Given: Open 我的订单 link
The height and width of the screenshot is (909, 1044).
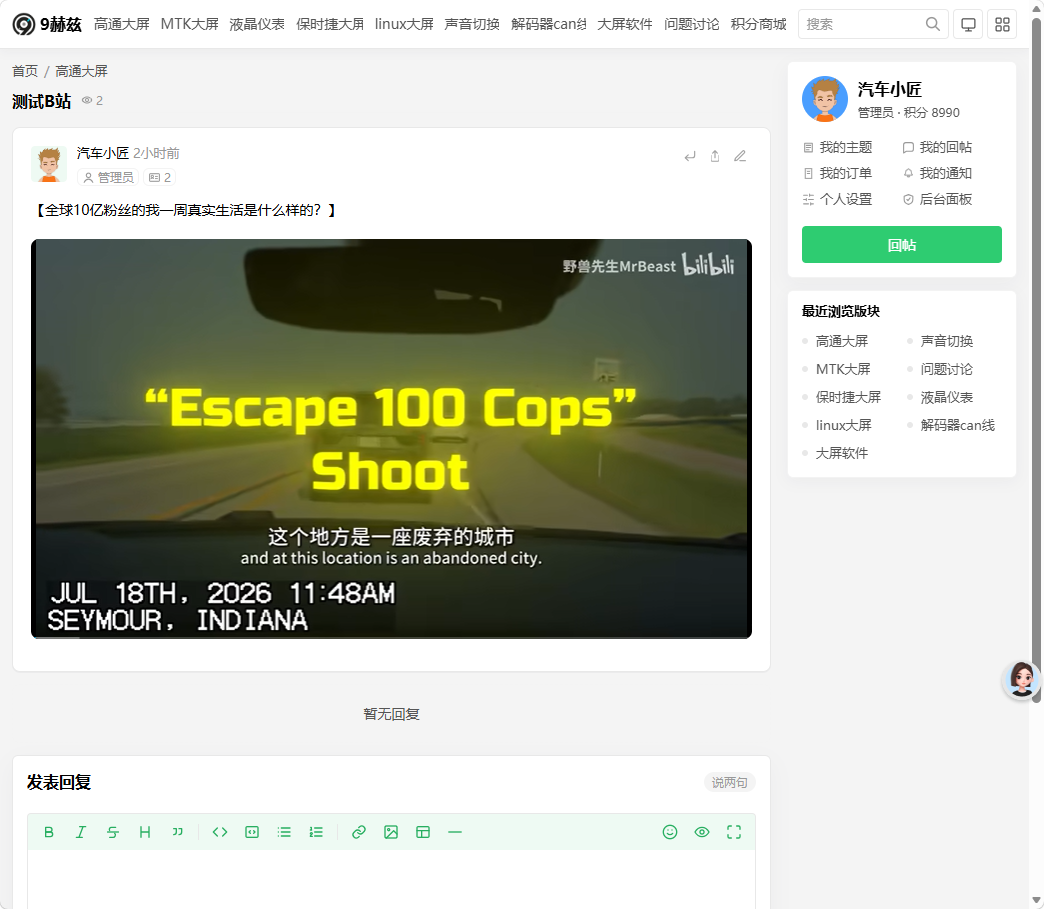Looking at the screenshot, I should click(x=838, y=173).
